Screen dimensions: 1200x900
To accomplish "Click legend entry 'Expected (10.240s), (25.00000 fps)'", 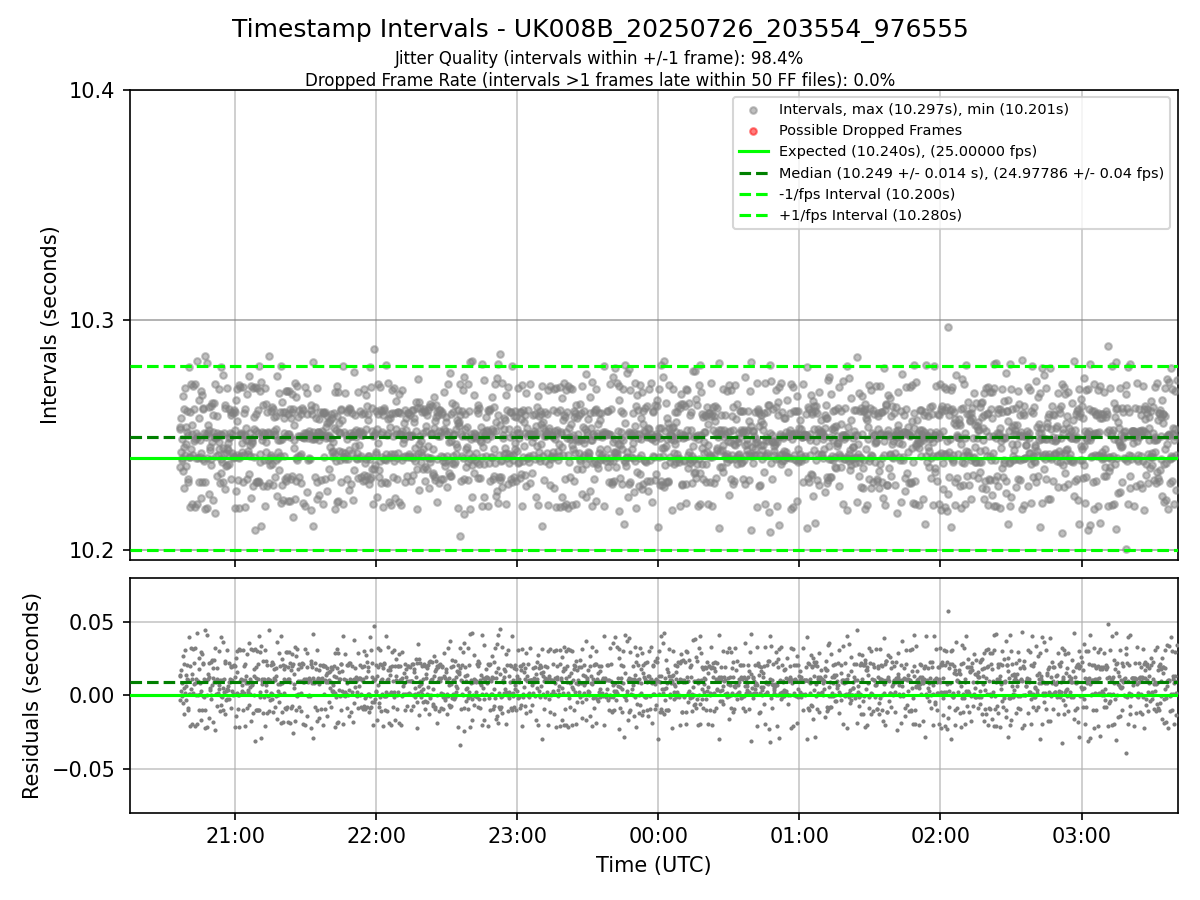I will (908, 151).
